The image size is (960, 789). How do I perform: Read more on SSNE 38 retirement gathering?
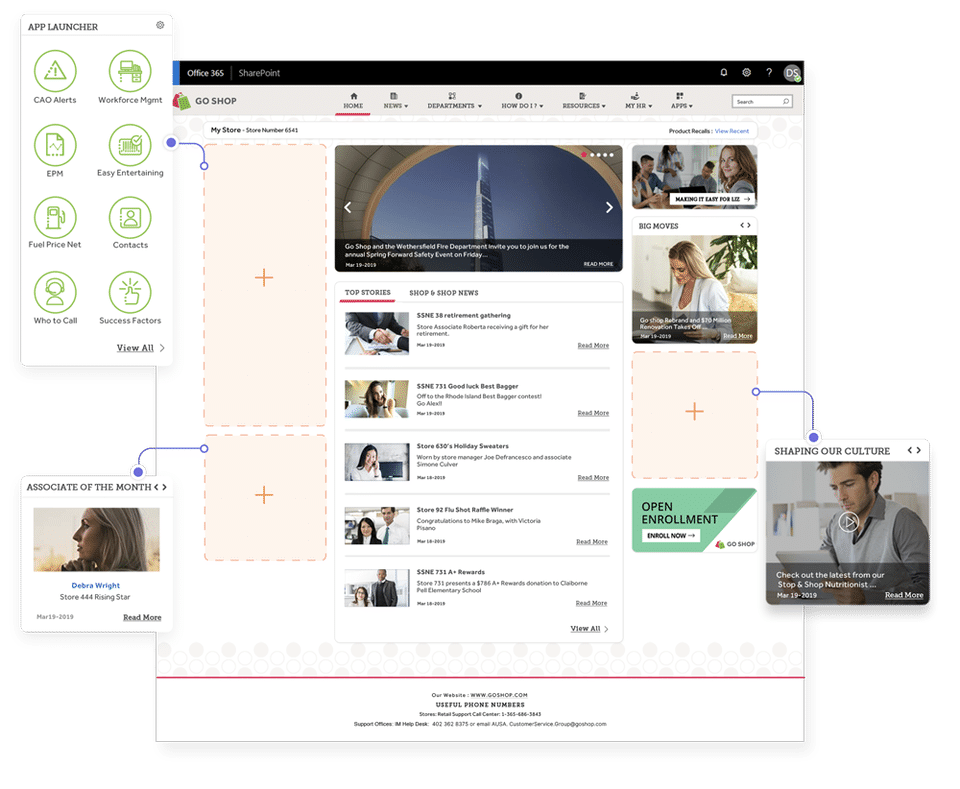click(593, 346)
